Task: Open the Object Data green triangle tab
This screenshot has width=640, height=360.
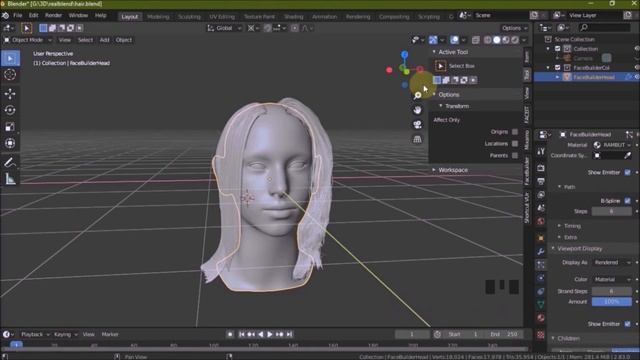Action: (541, 304)
